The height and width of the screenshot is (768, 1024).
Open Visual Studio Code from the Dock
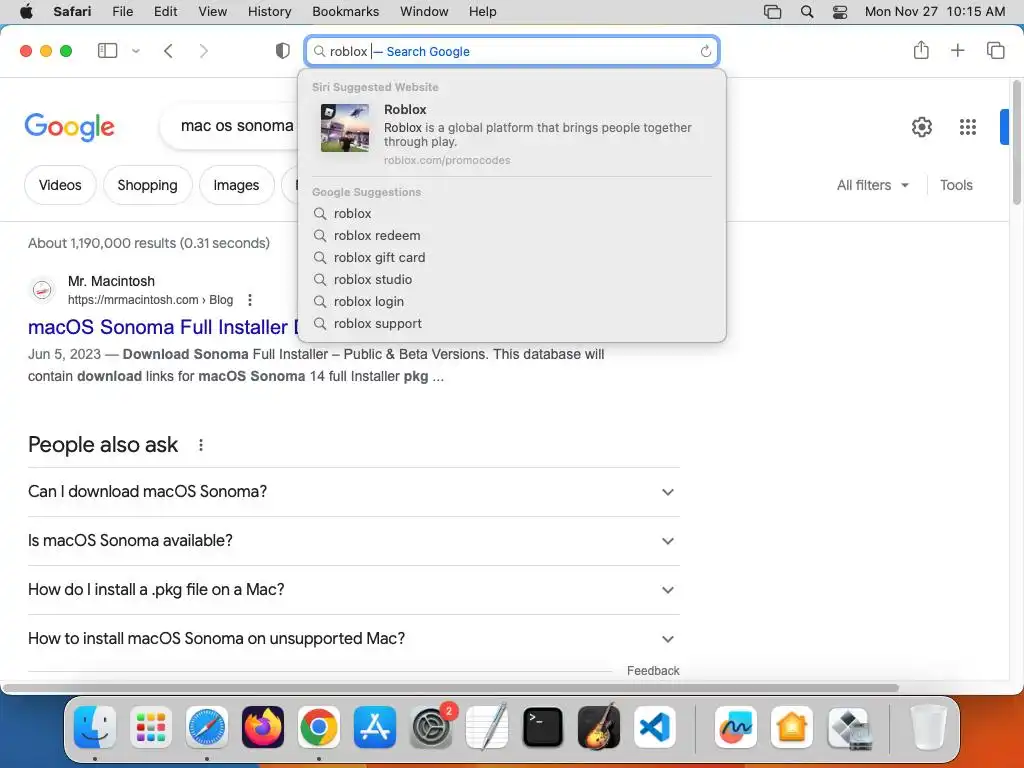tap(655, 727)
